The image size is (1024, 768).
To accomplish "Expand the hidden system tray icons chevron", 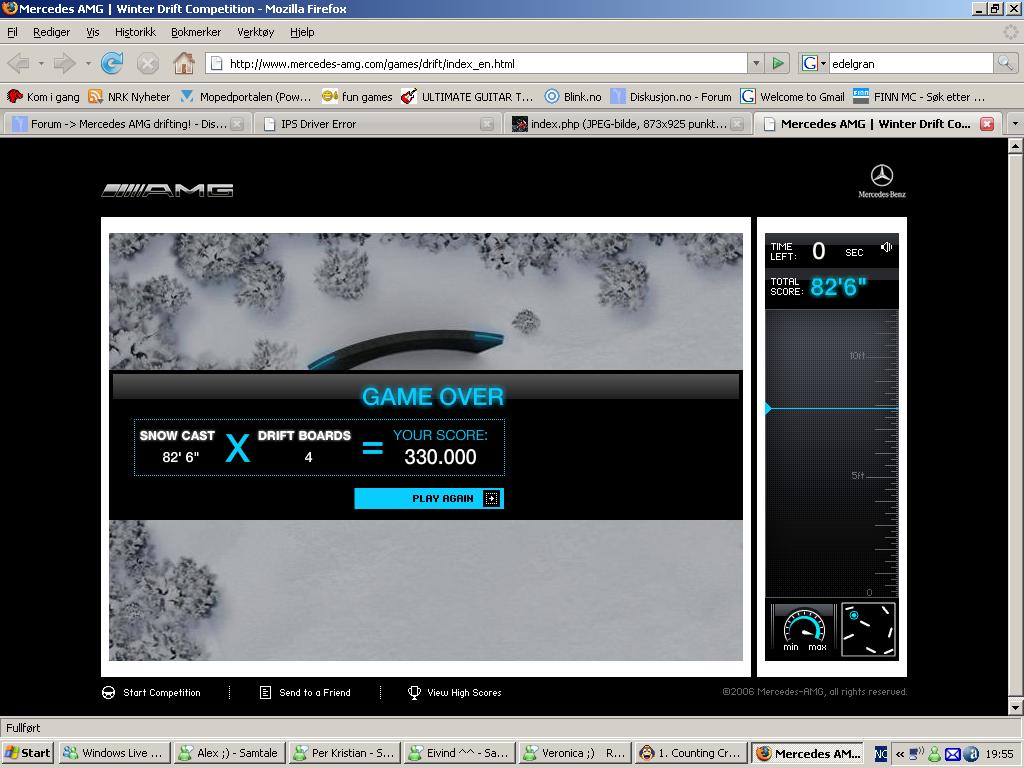I will point(900,754).
